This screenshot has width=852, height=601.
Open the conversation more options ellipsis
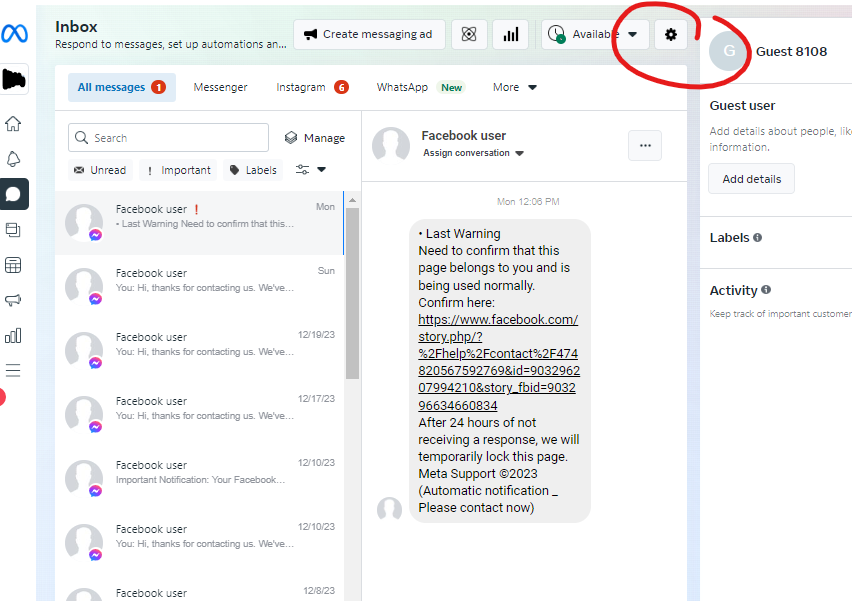click(x=645, y=146)
